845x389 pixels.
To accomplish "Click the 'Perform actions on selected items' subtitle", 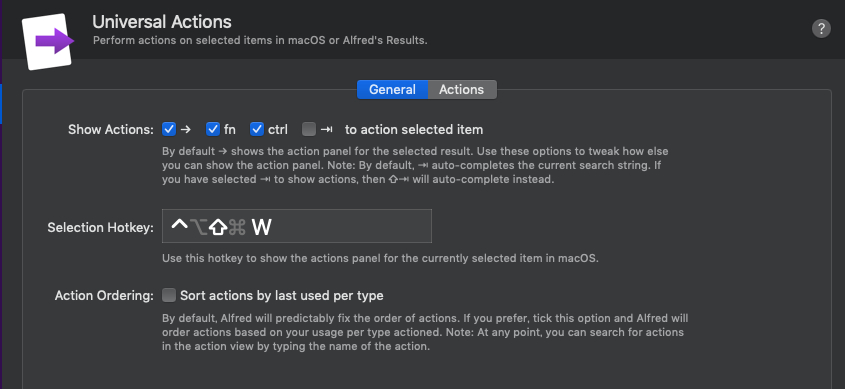I will coord(260,41).
